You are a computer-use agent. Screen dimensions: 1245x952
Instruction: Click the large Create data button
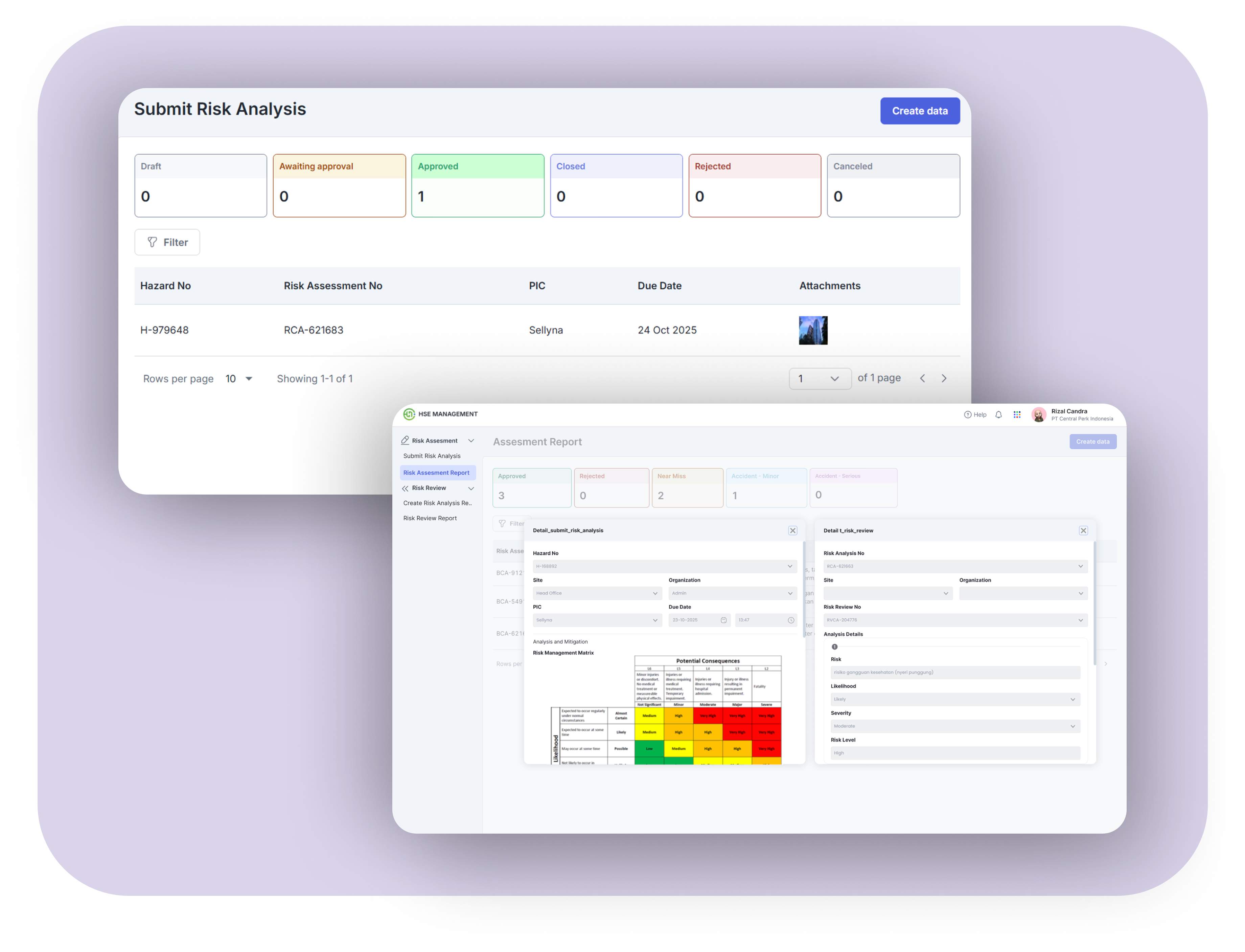click(919, 111)
